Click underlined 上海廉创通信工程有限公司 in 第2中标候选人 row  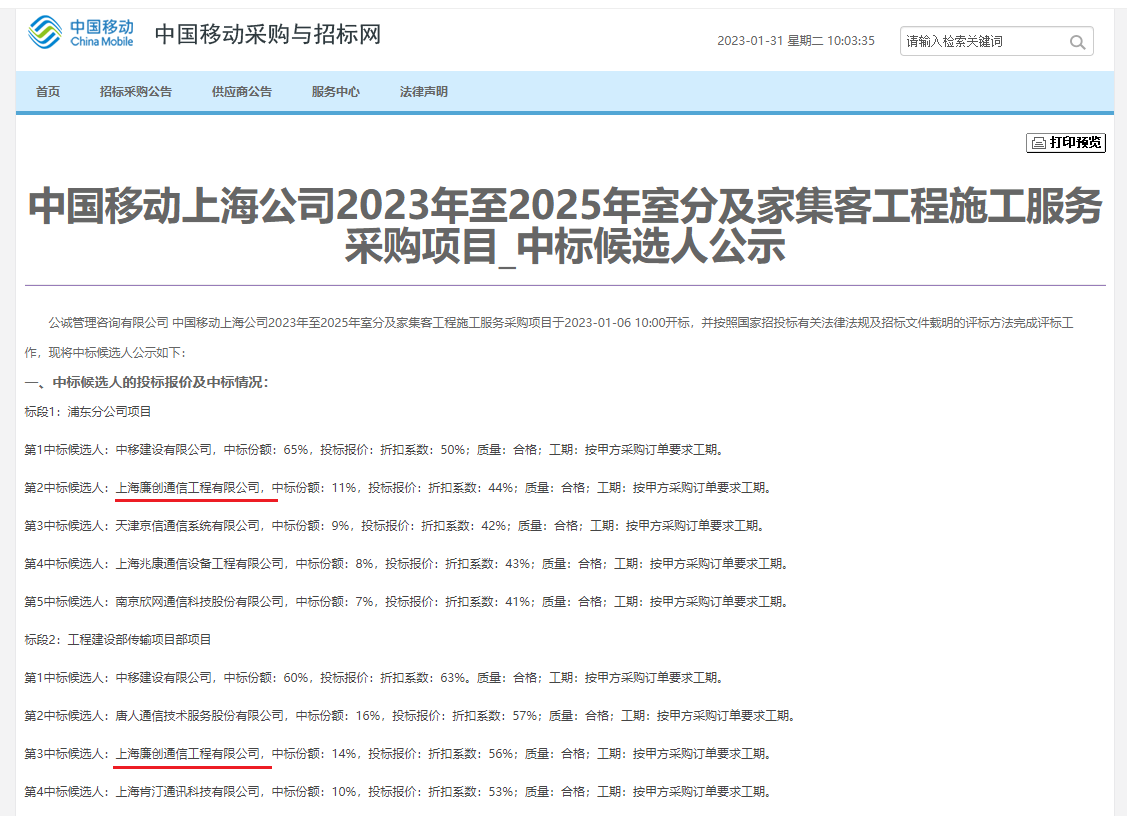189,488
